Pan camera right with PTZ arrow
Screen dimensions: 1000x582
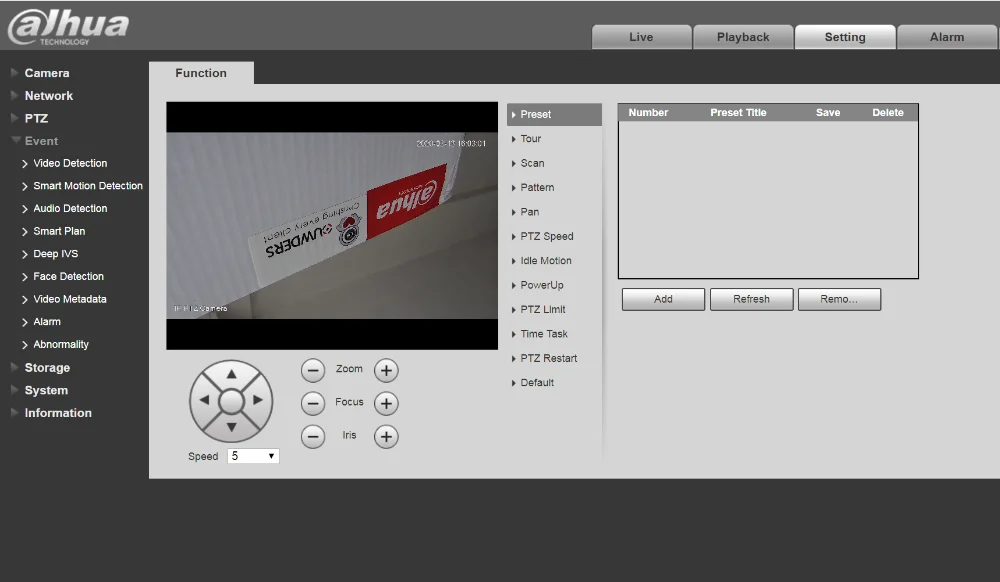[x=258, y=400]
